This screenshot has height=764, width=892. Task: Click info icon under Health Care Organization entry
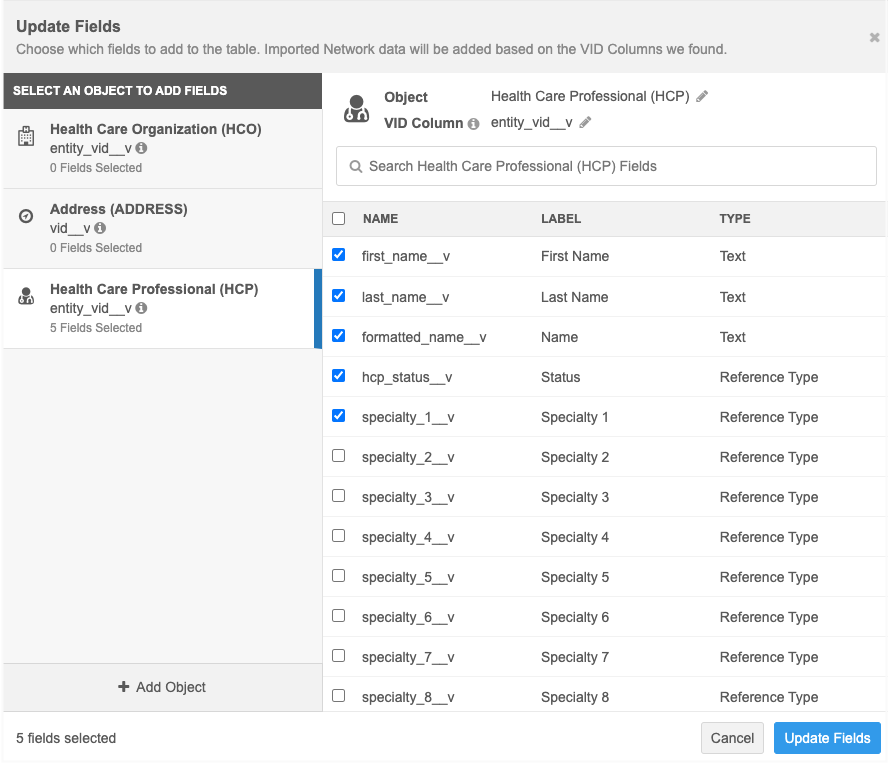coord(141,148)
